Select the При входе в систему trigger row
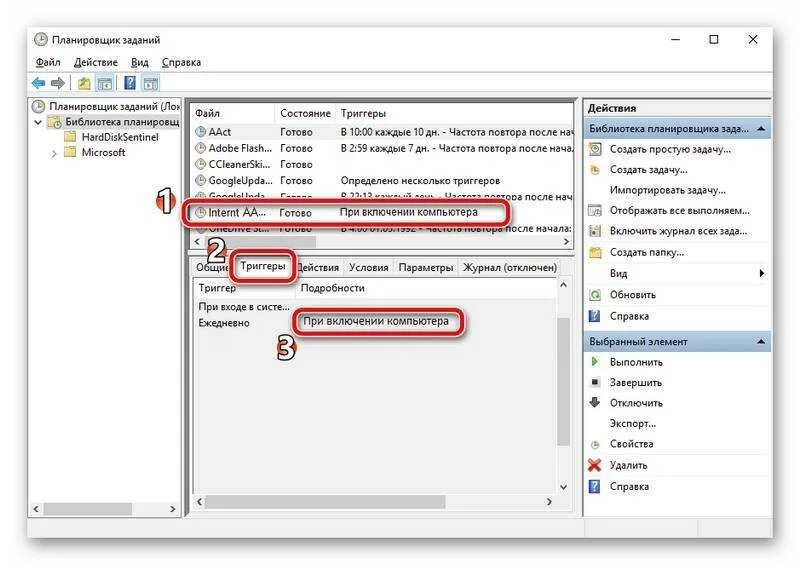Viewport: 800px width, 565px height. pyautogui.click(x=375, y=307)
